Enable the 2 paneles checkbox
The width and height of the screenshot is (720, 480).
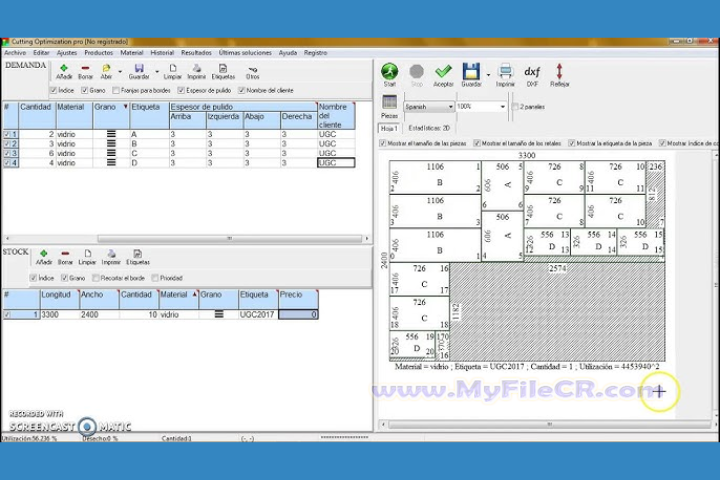[x=515, y=107]
